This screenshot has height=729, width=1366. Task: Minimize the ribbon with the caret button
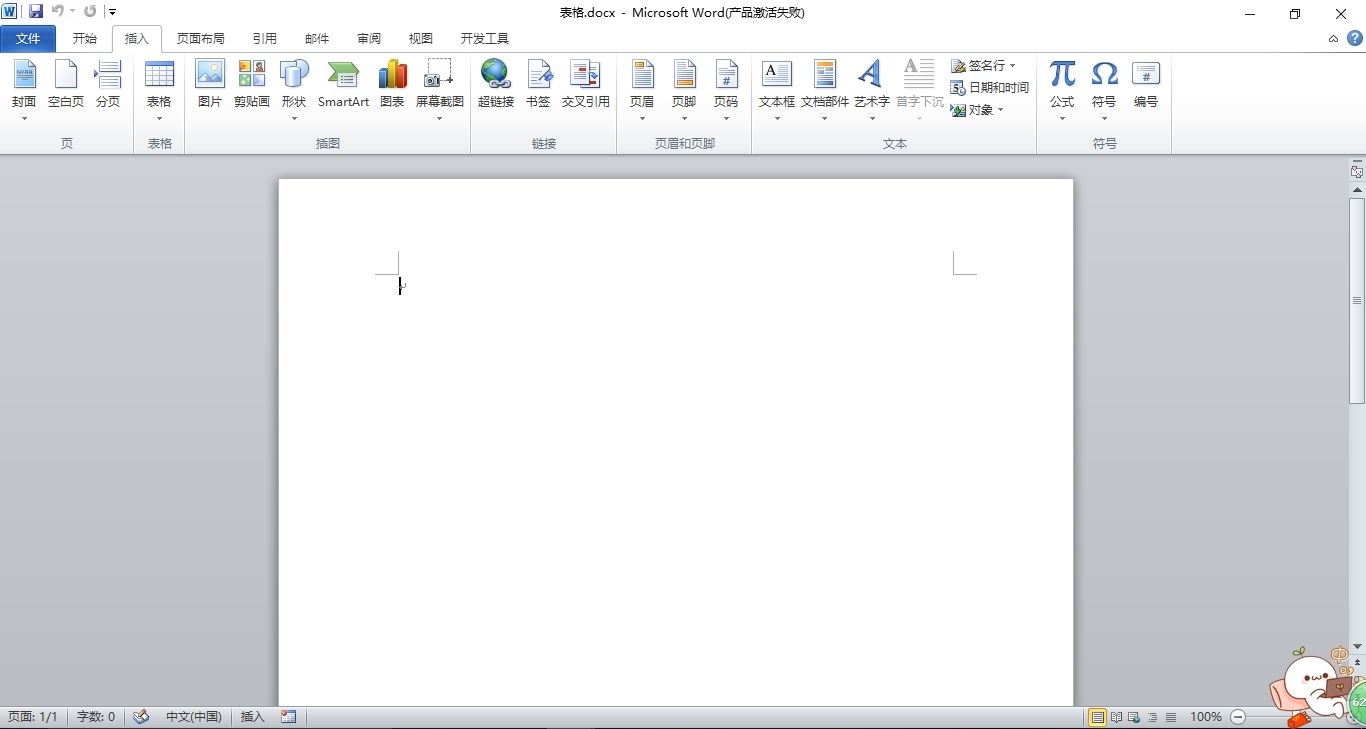point(1333,39)
